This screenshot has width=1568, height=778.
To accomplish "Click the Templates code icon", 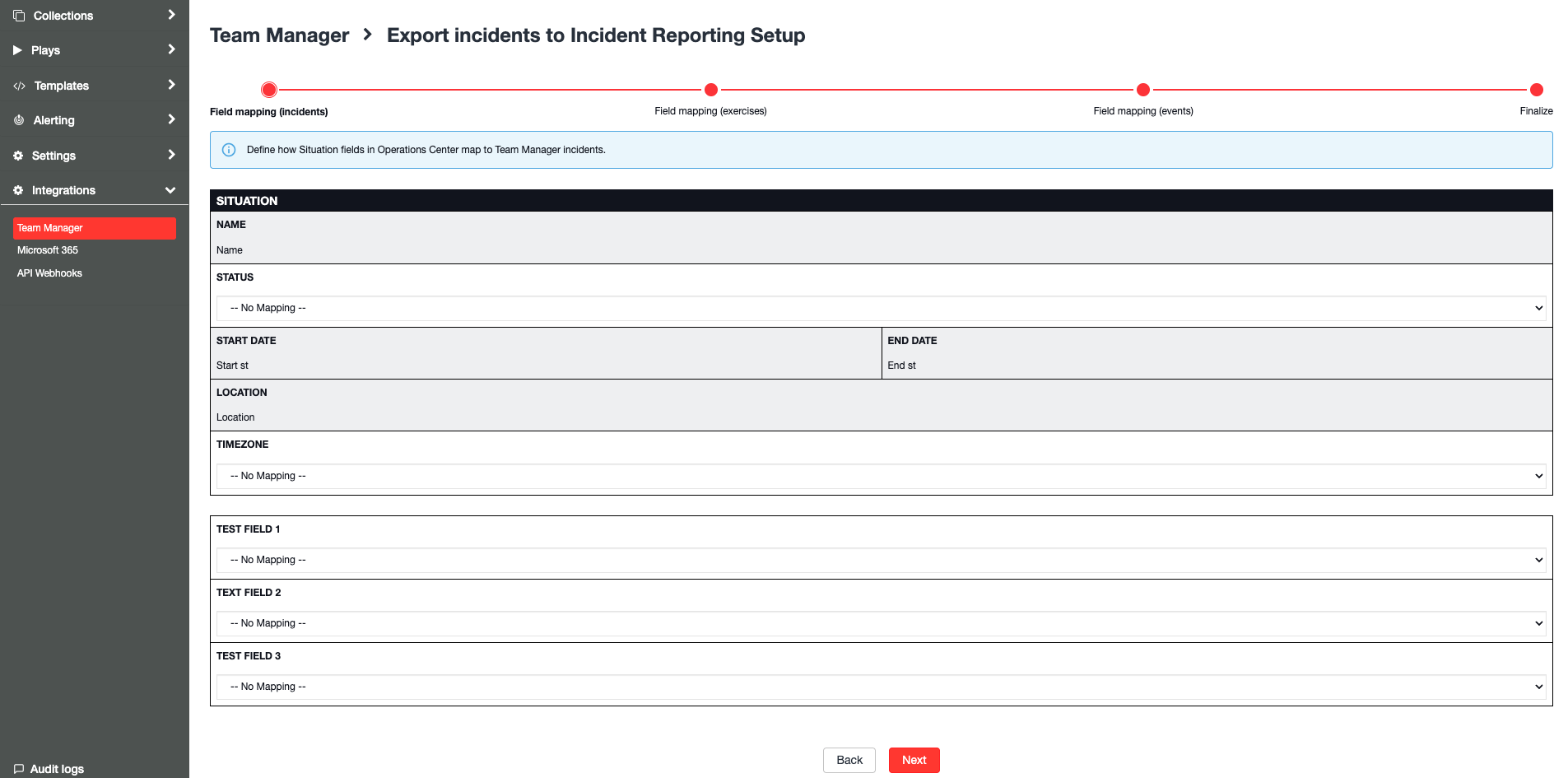I will click(x=20, y=86).
